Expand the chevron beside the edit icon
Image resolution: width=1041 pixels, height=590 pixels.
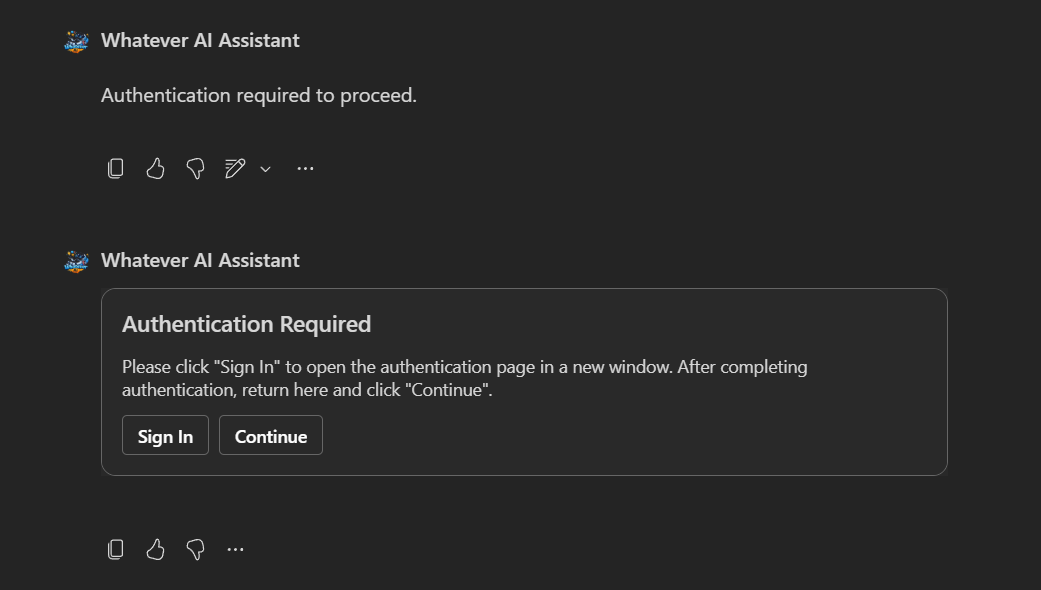(x=265, y=169)
